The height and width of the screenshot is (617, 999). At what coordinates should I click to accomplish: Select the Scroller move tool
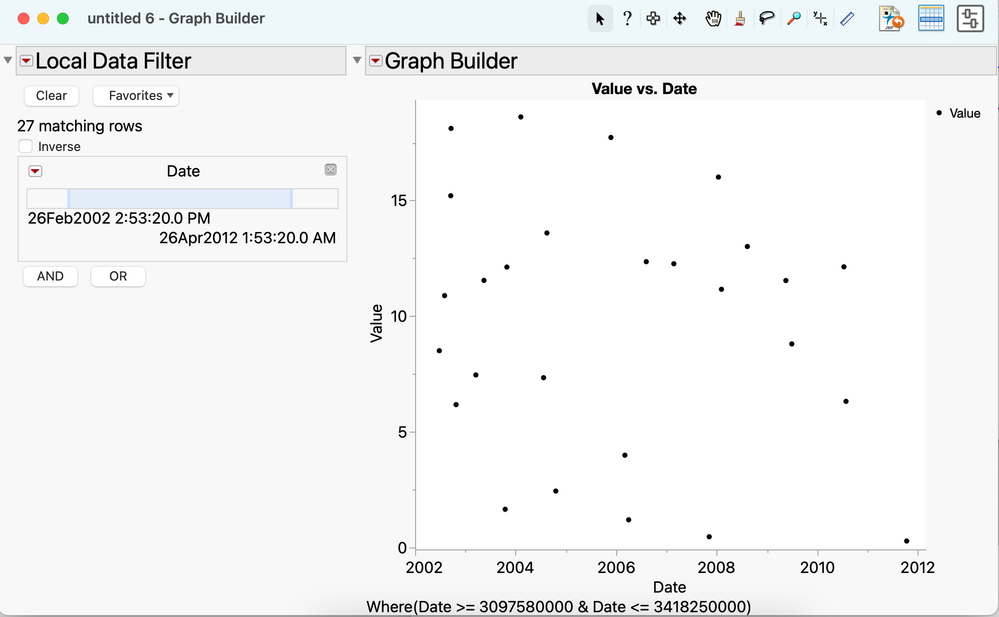(680, 18)
